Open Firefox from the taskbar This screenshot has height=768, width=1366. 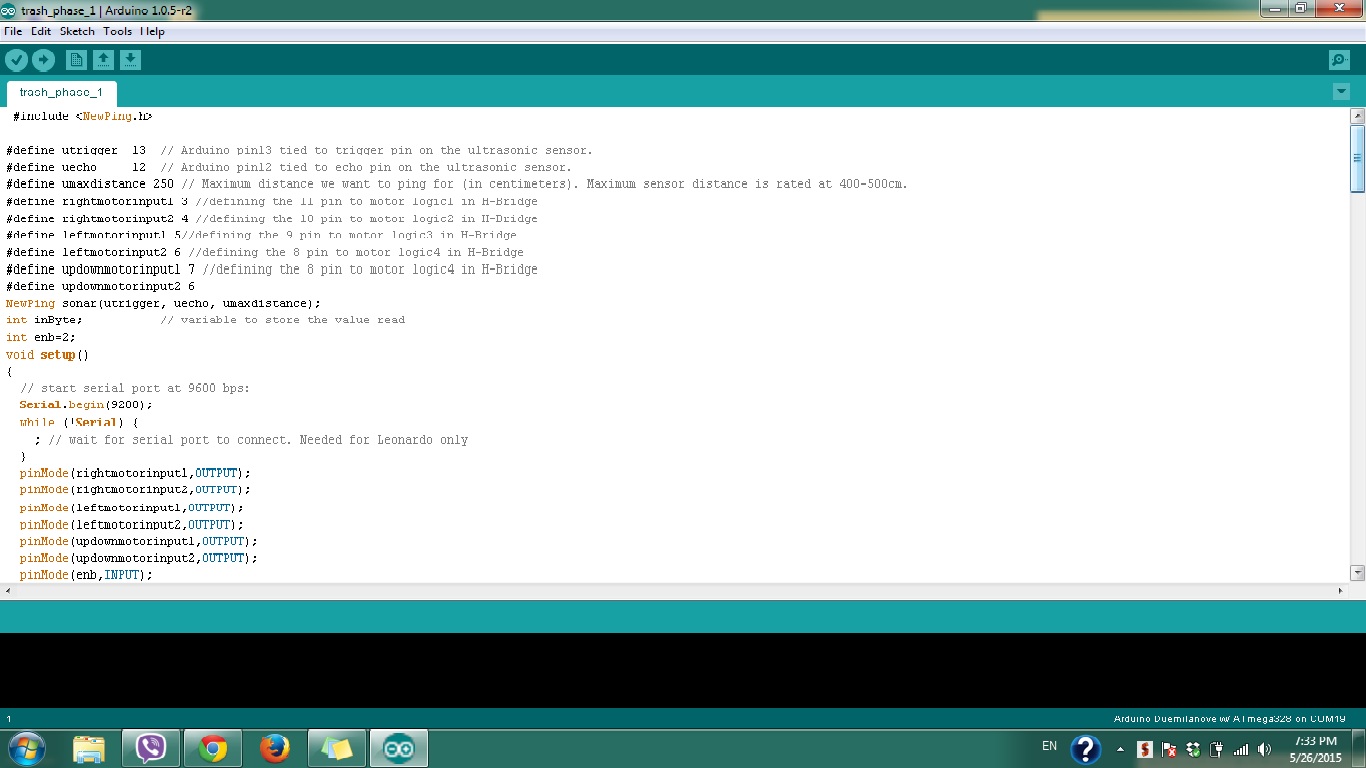[x=274, y=748]
